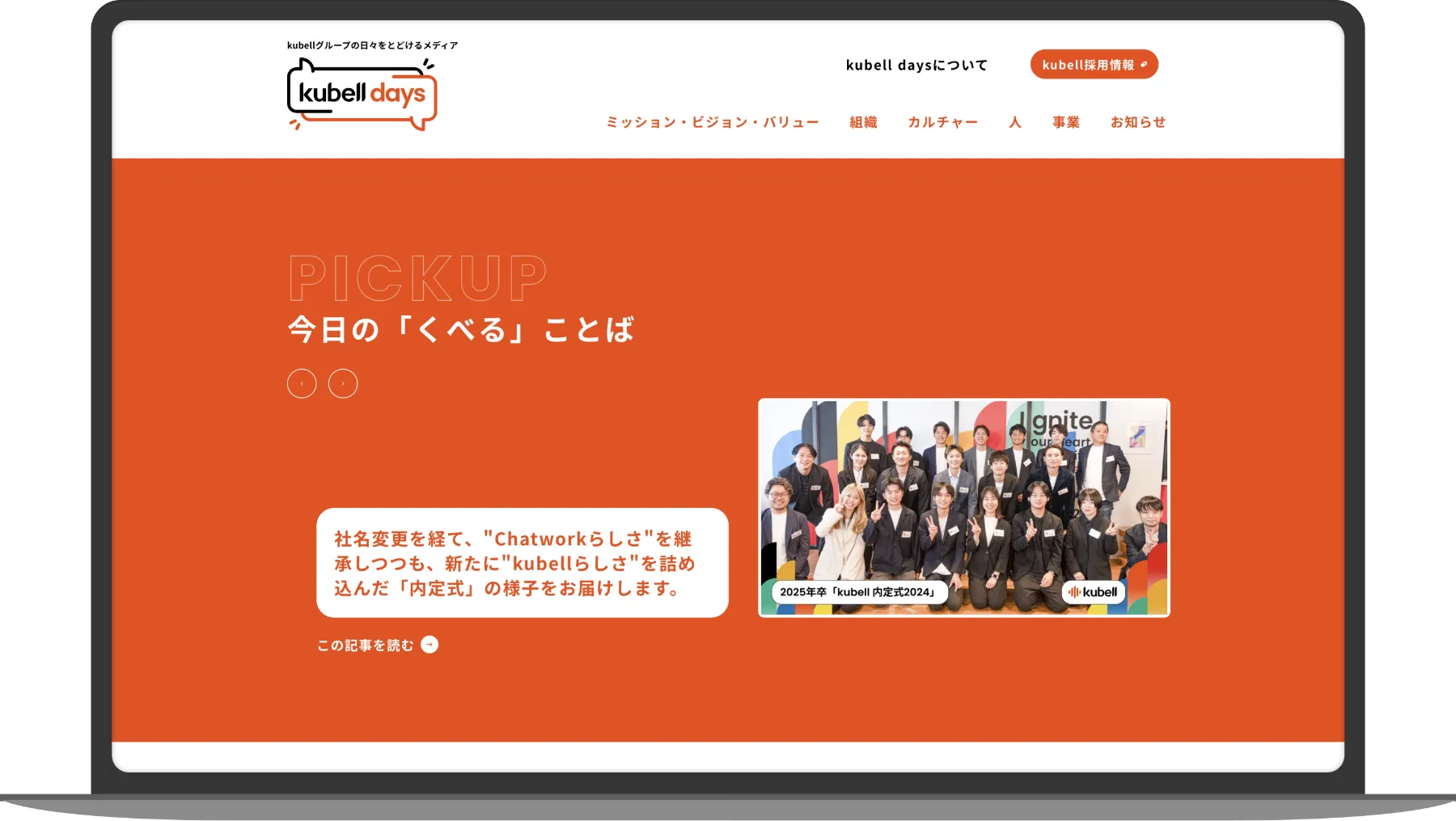Click the arrow icon beside この記事を読む

430,645
